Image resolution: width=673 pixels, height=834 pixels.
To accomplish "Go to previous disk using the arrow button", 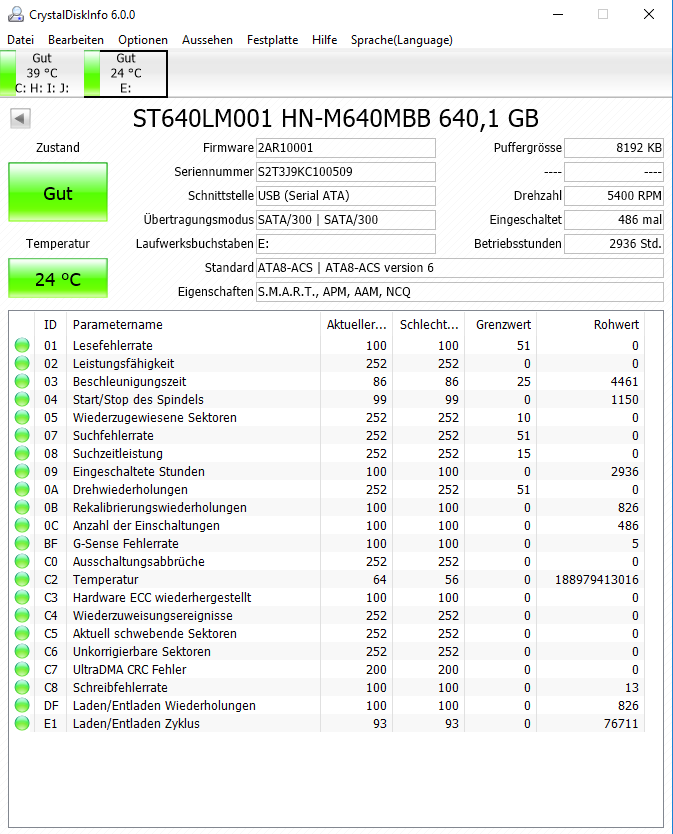I will (20, 118).
